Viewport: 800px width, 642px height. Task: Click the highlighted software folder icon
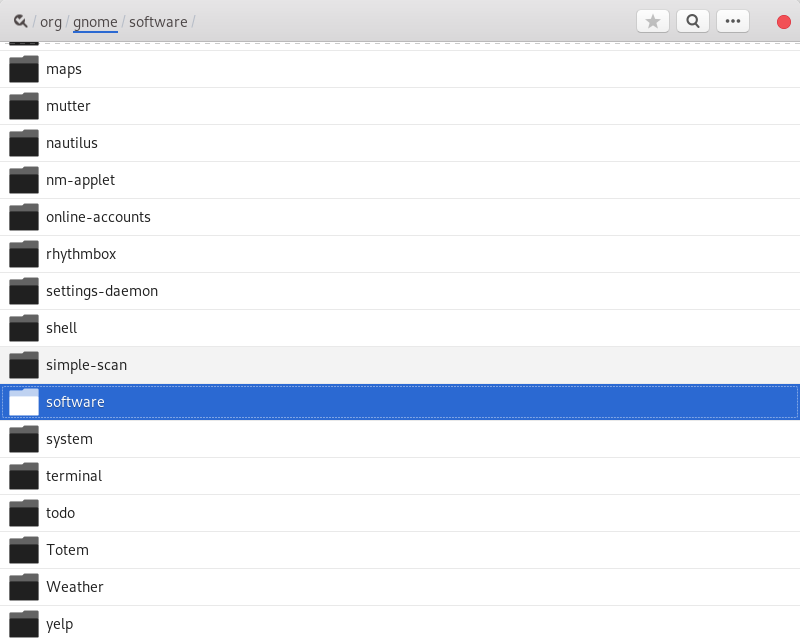[x=24, y=402]
